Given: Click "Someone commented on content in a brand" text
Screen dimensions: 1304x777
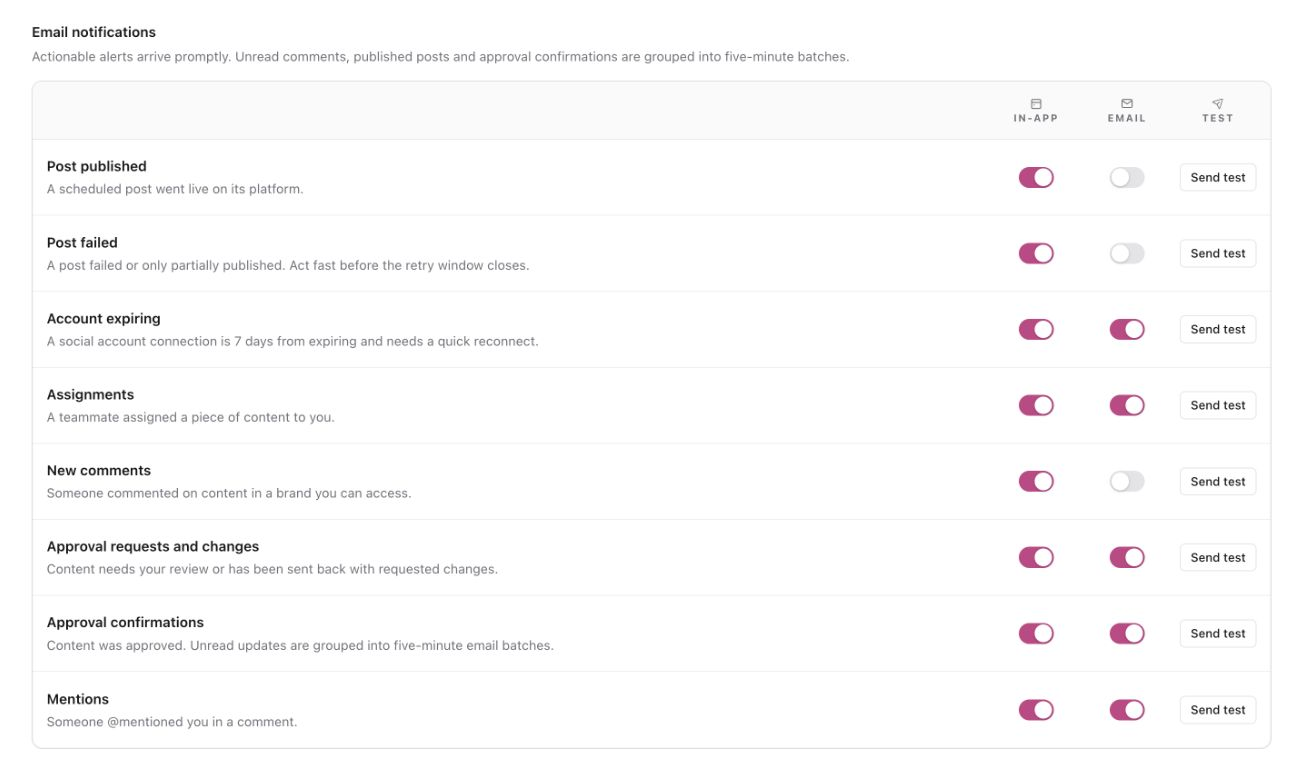Looking at the screenshot, I should [x=229, y=493].
